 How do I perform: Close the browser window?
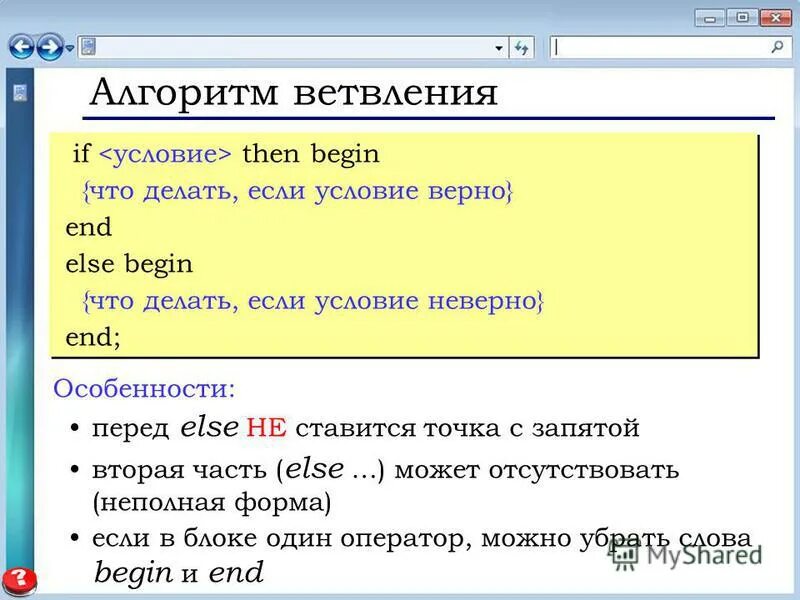pyautogui.click(x=776, y=18)
